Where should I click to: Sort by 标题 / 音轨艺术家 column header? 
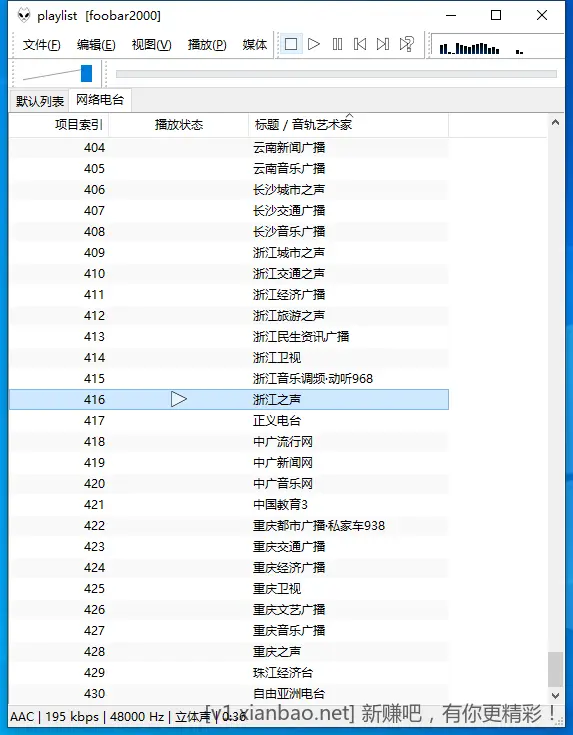point(348,125)
